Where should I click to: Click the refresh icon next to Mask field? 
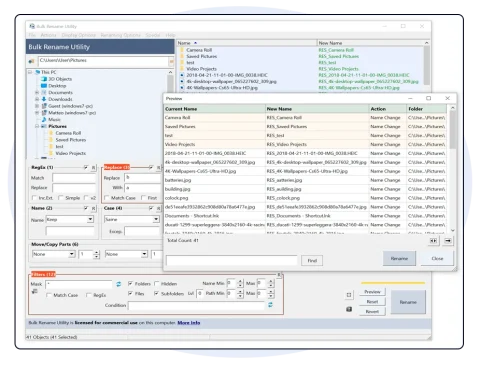(119, 284)
